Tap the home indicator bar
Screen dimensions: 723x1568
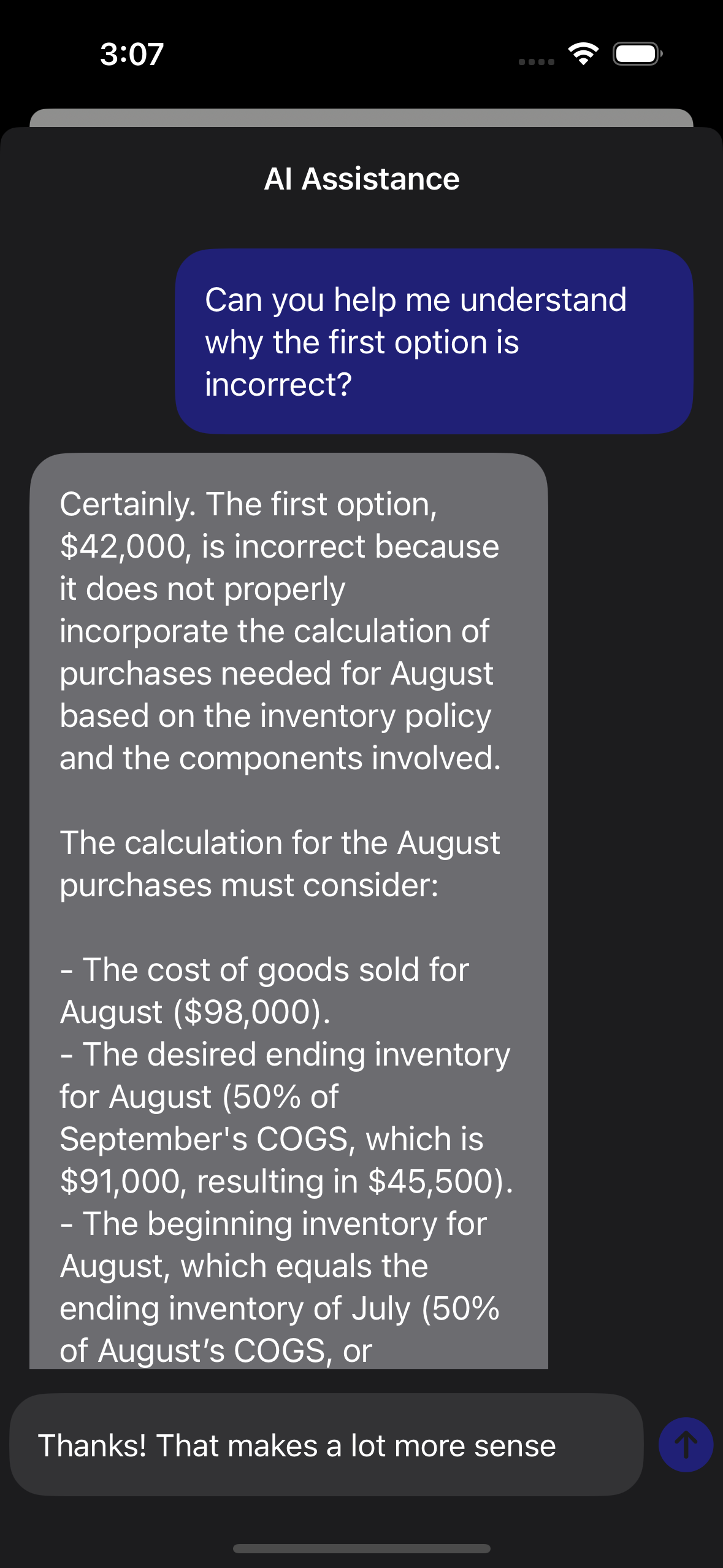(x=361, y=1548)
